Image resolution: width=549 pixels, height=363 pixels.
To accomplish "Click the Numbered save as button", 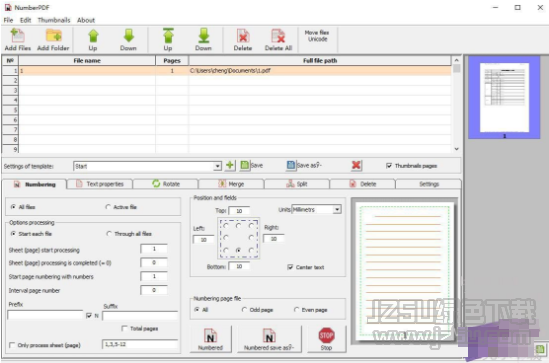I will tap(269, 339).
